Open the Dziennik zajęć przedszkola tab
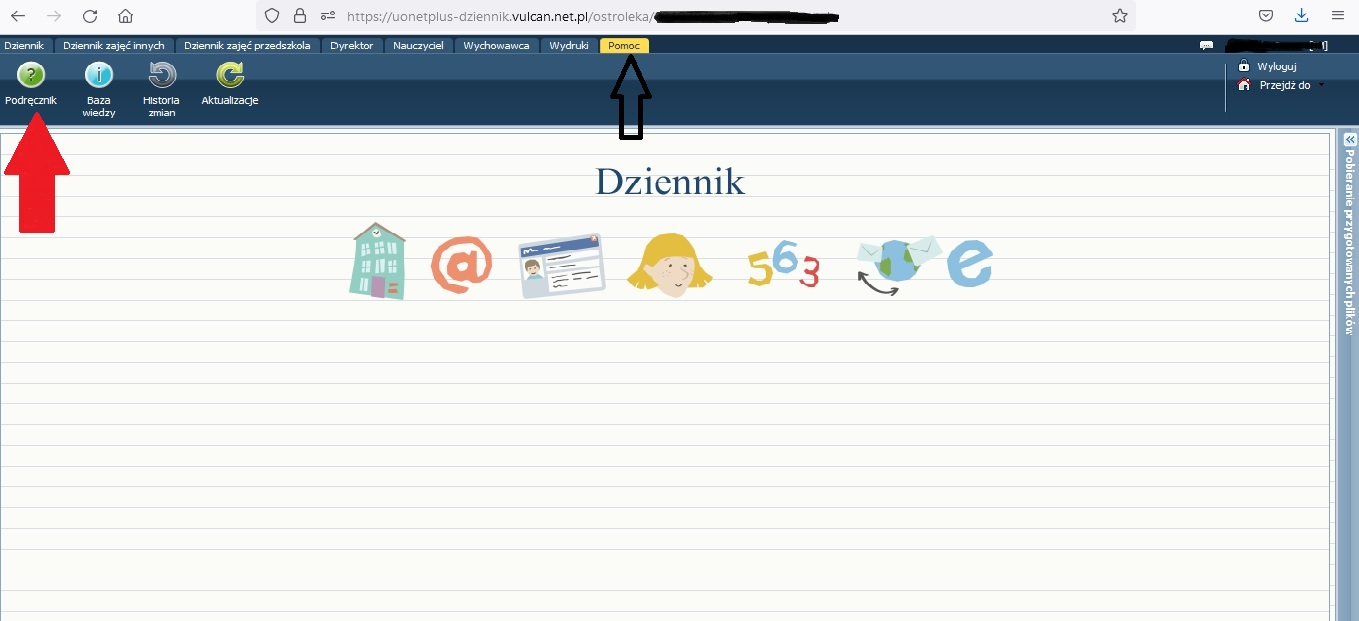The height and width of the screenshot is (621, 1359). [247, 45]
